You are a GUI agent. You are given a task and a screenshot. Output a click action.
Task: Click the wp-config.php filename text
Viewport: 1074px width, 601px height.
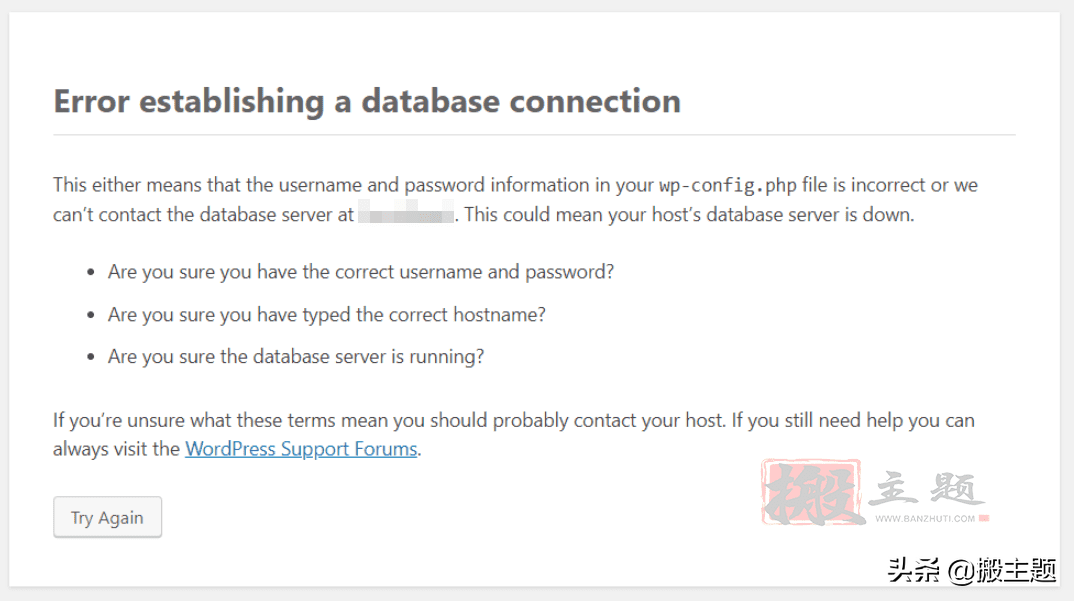pos(727,185)
